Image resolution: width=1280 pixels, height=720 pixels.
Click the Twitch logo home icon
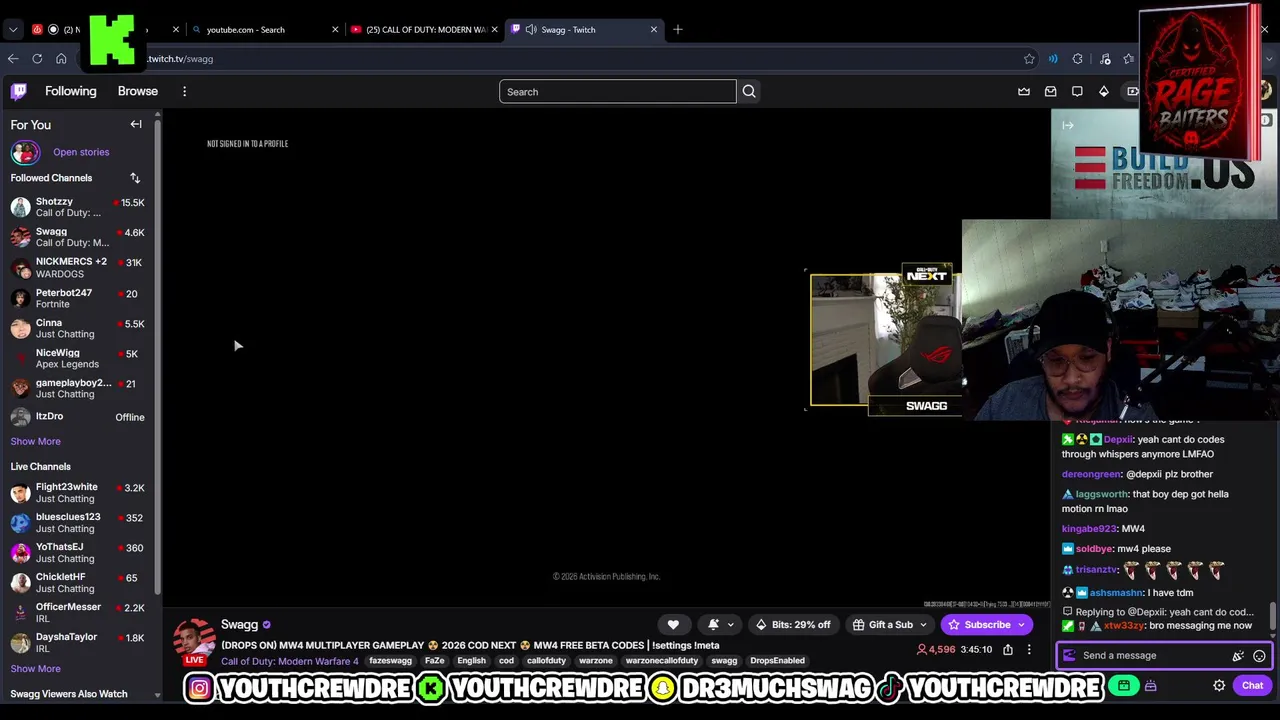(19, 91)
